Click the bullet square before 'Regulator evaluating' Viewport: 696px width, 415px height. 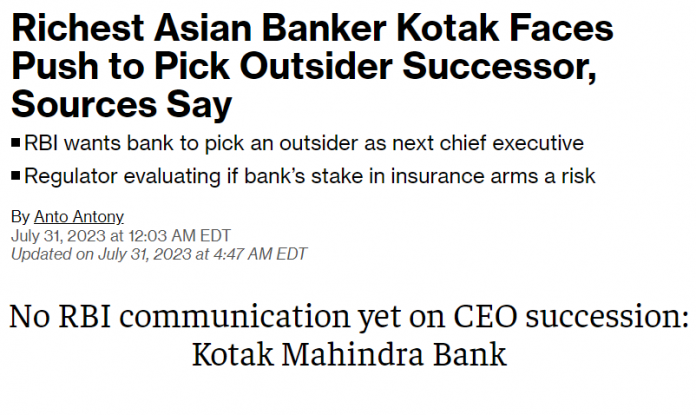coord(16,177)
